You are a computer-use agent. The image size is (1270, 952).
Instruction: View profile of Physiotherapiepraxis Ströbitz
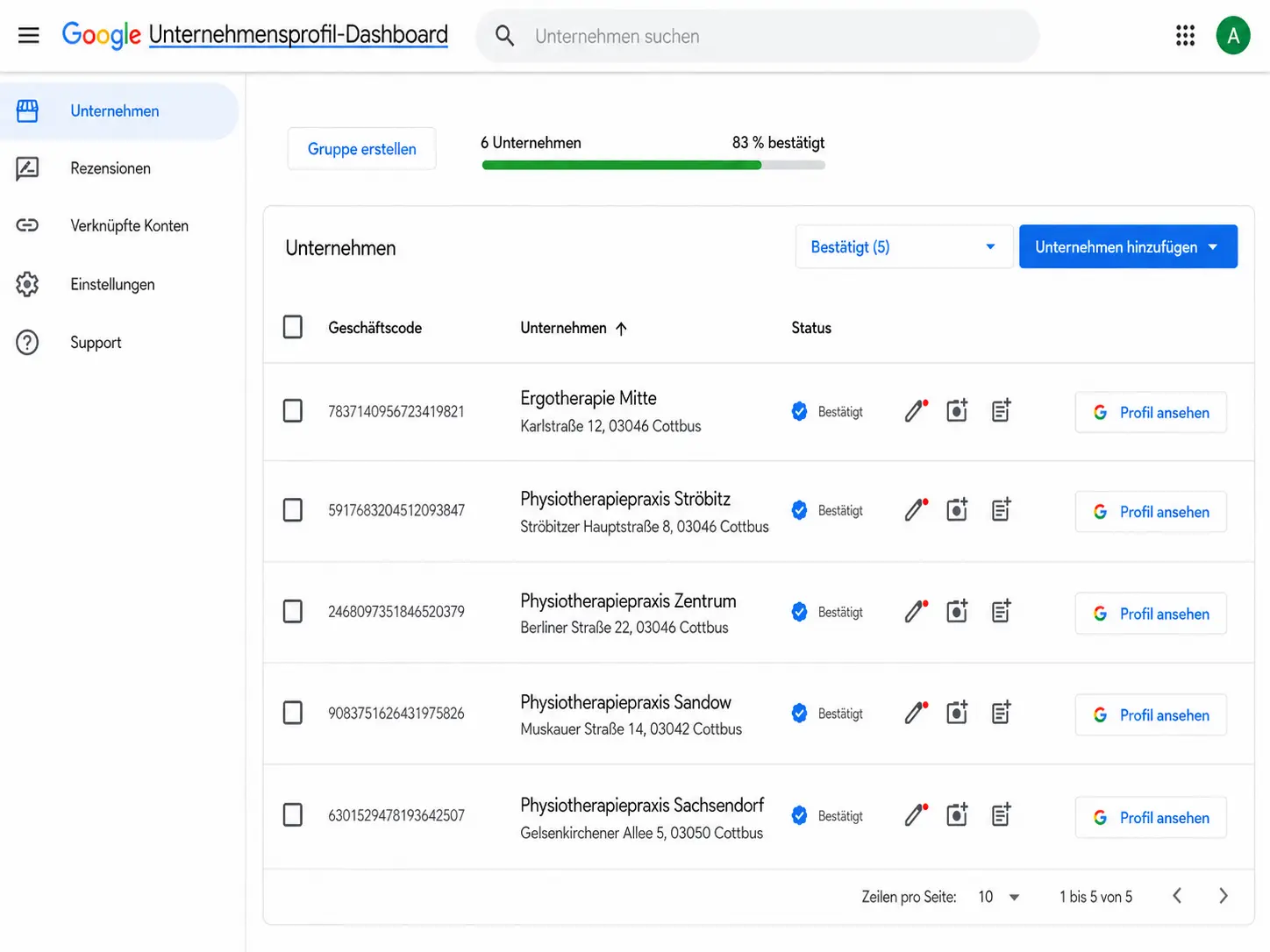(1151, 512)
